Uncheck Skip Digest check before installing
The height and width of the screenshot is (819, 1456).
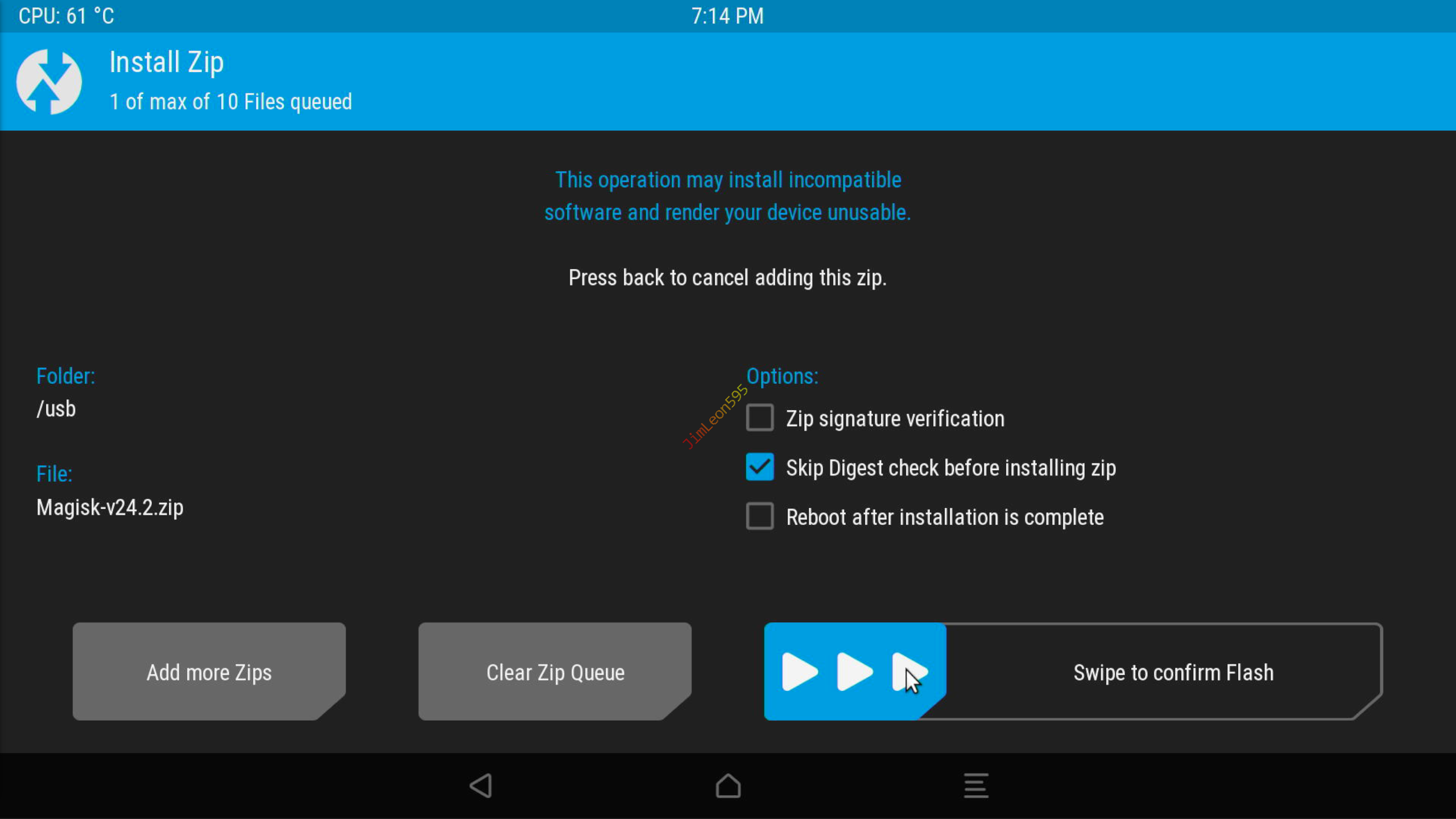[x=760, y=468]
